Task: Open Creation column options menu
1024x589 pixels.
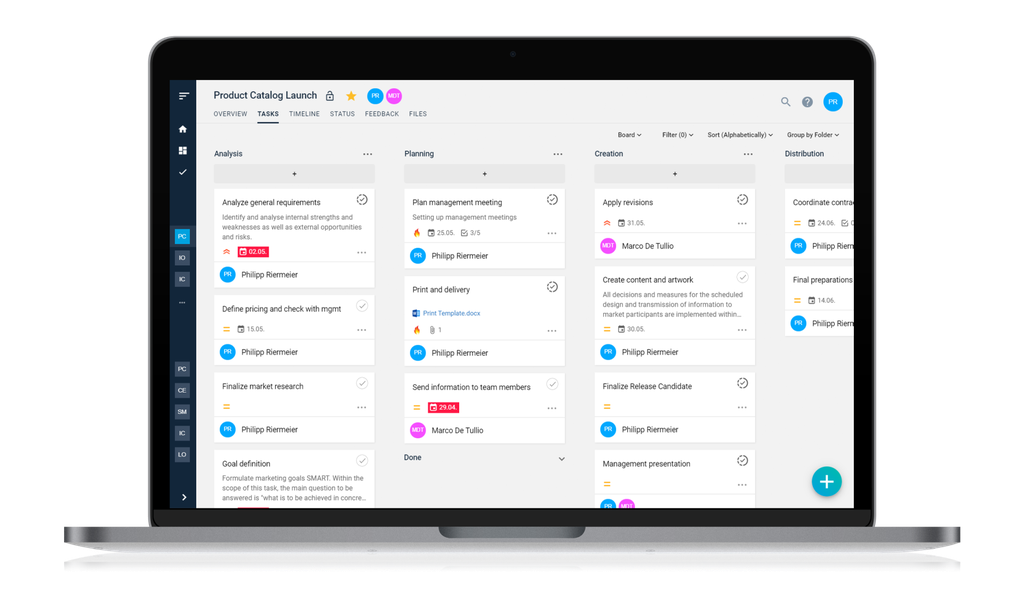Action: click(748, 155)
